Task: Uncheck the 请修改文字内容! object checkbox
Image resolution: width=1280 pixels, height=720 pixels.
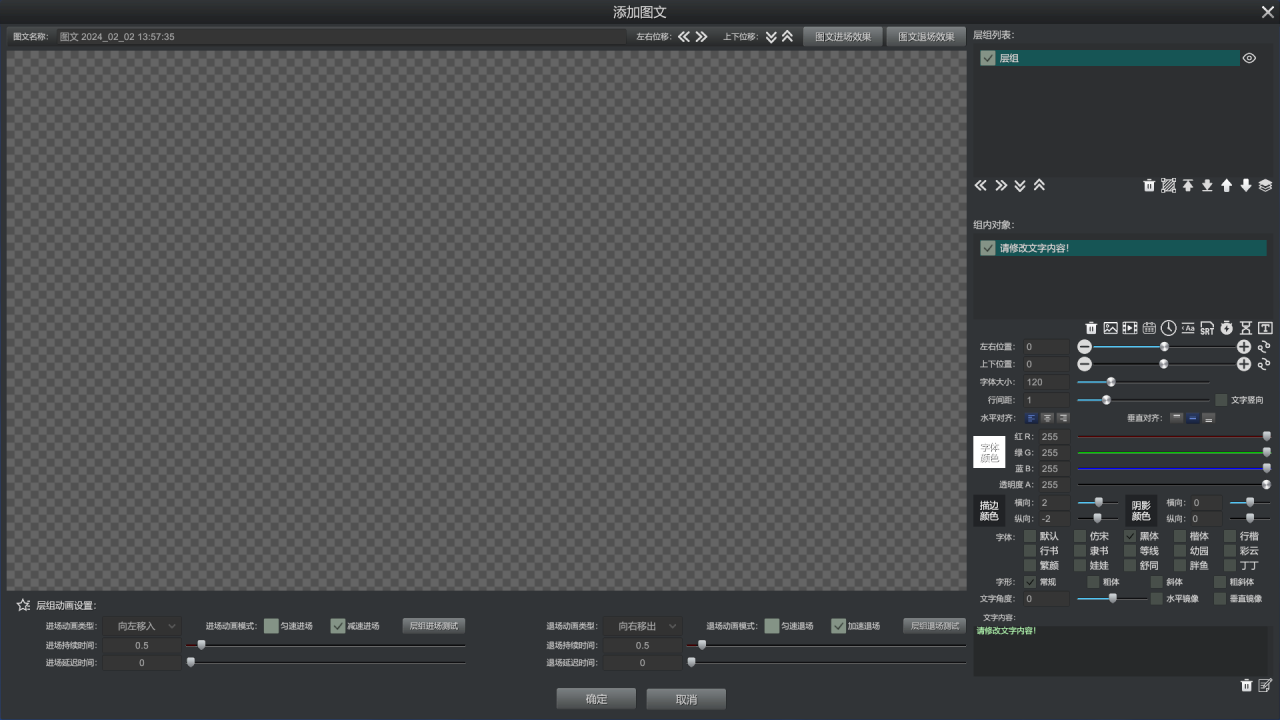Action: 988,248
